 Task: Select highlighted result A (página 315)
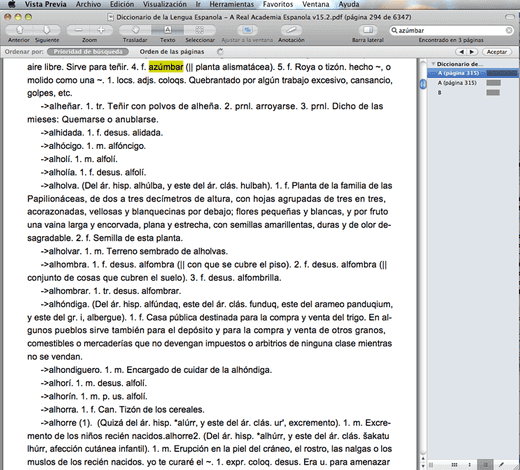click(473, 73)
